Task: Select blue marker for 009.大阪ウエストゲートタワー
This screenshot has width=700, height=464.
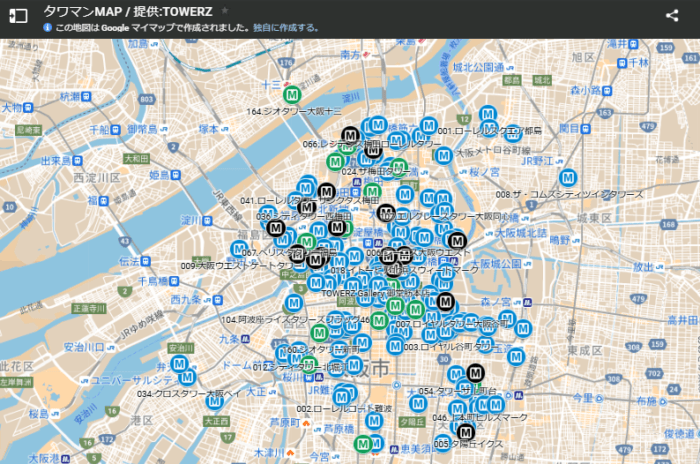Action: 239,249
